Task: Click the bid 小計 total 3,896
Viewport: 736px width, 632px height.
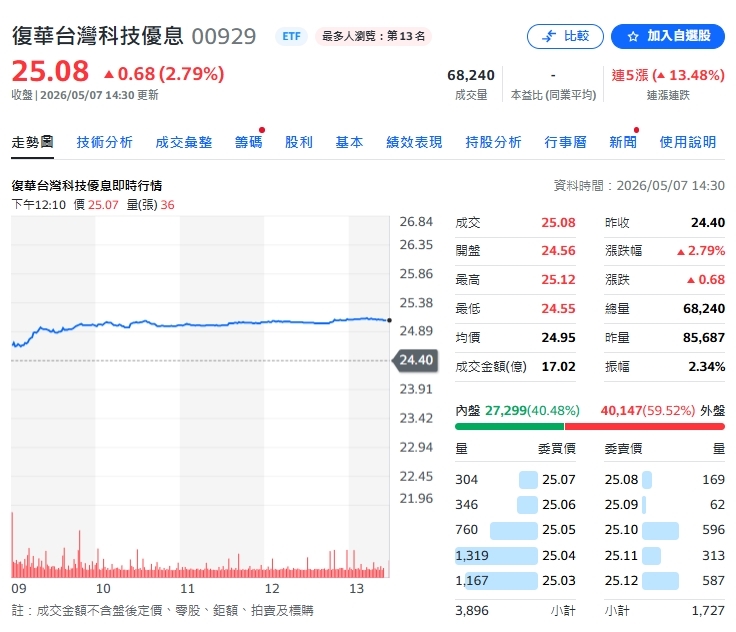Action: [x=472, y=610]
